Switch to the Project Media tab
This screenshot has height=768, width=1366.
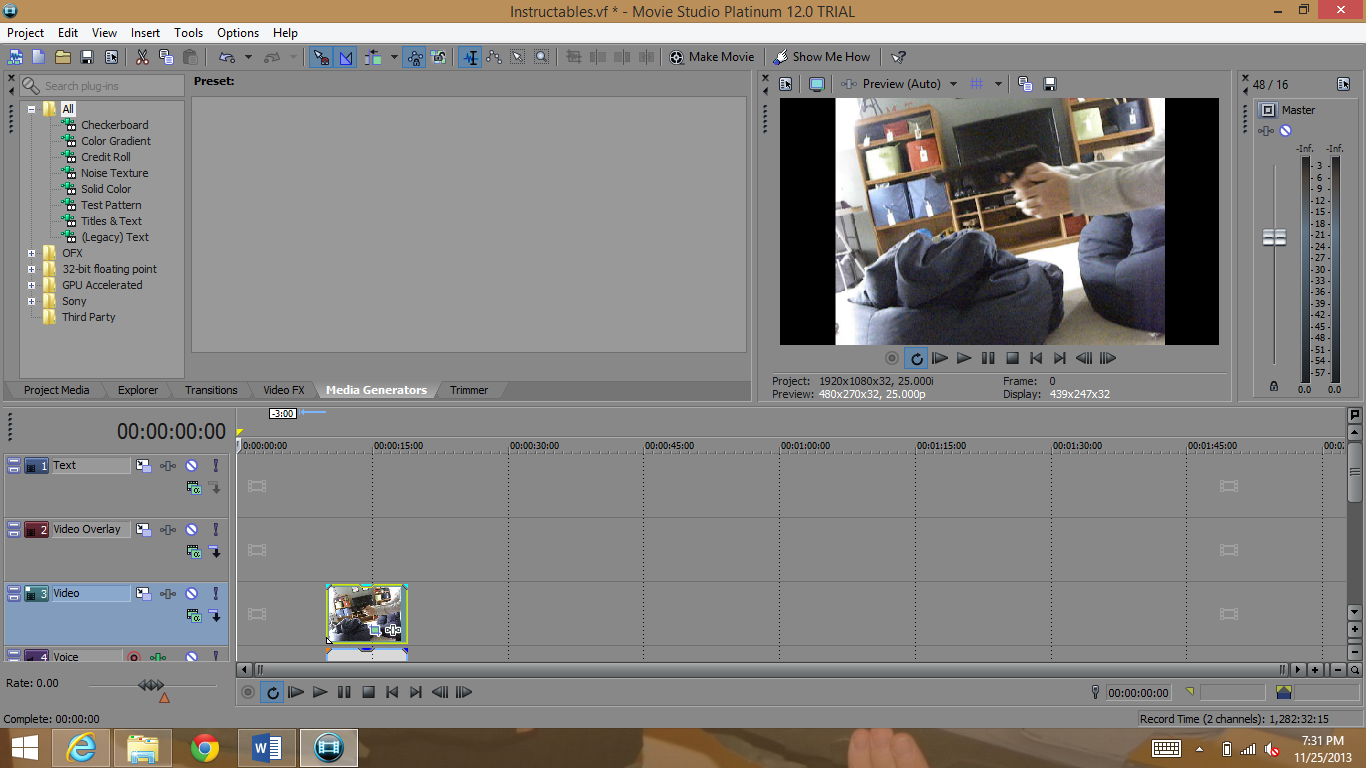click(x=56, y=390)
